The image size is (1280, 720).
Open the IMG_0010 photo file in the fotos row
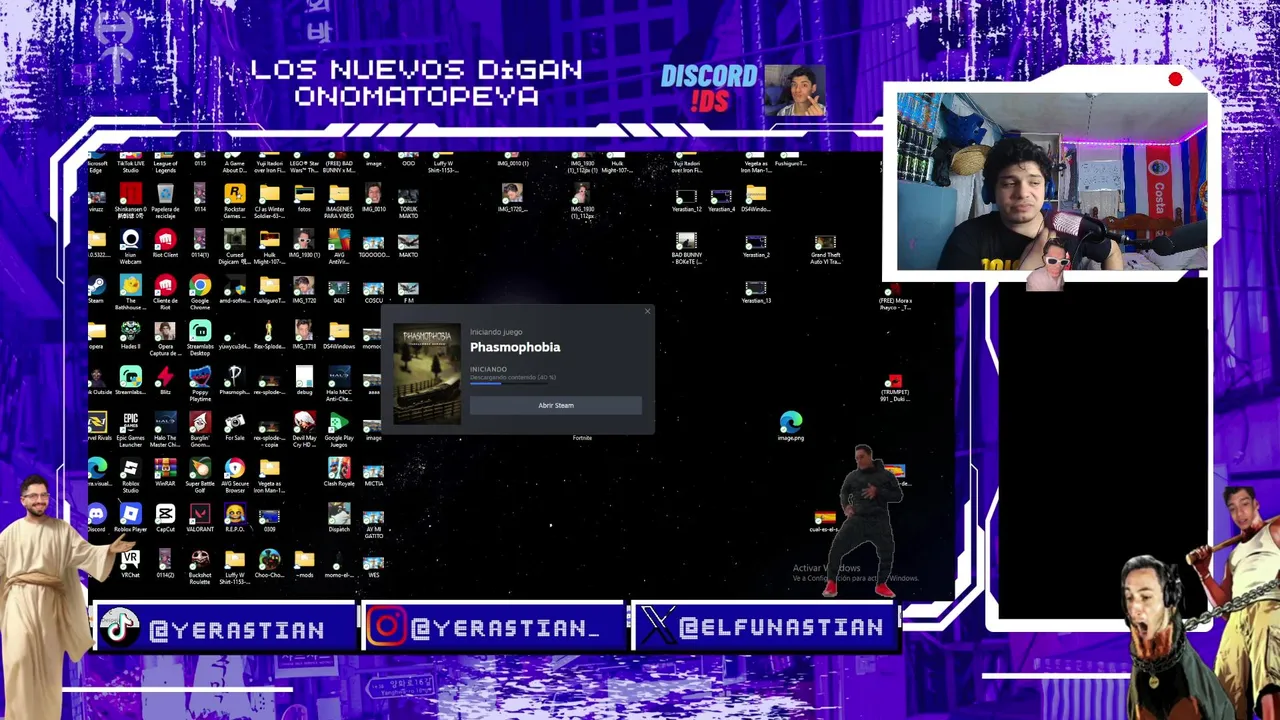point(373,193)
